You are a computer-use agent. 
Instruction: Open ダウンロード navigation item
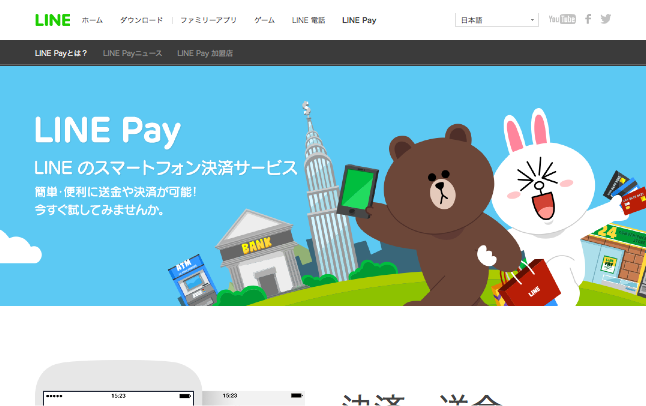pyautogui.click(x=141, y=20)
